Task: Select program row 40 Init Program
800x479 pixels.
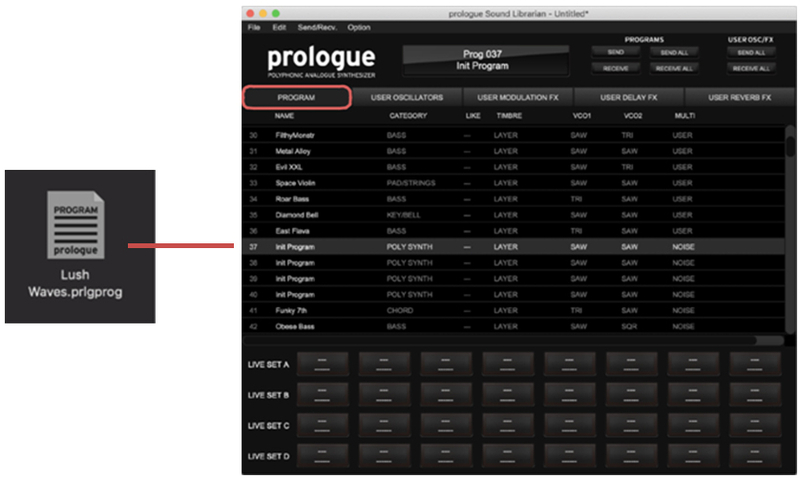Action: (x=514, y=294)
